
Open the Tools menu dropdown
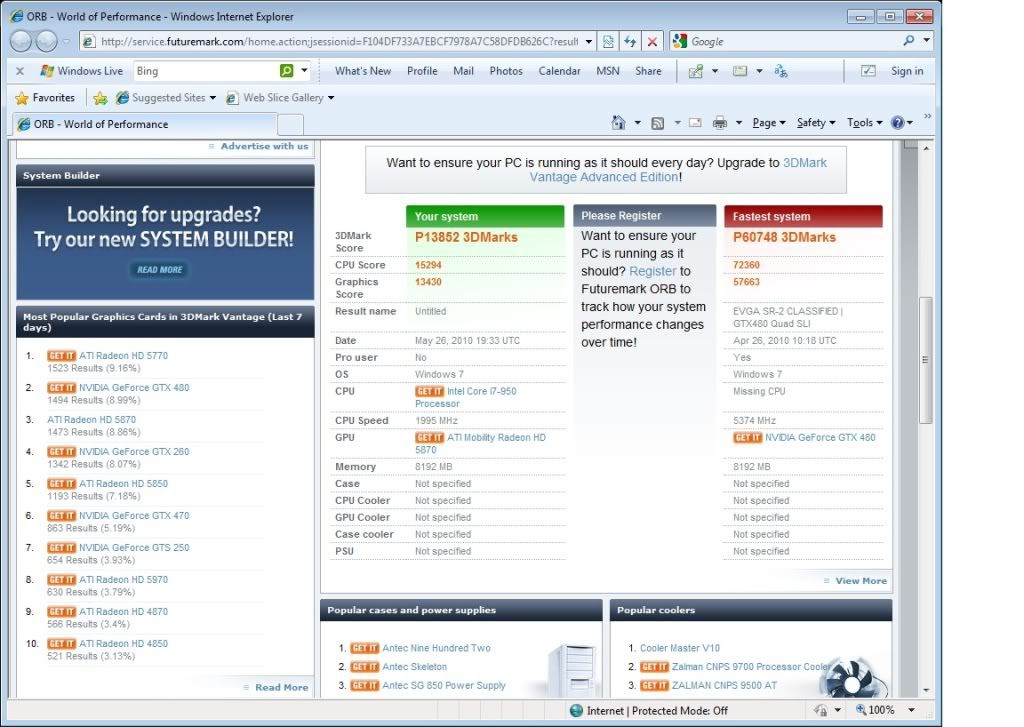[865, 122]
